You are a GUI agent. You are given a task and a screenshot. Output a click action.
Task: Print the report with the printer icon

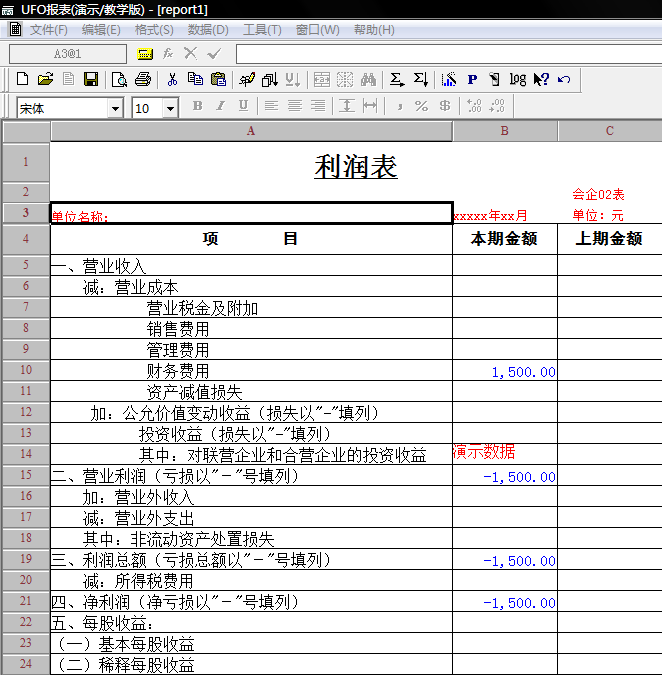[143, 79]
